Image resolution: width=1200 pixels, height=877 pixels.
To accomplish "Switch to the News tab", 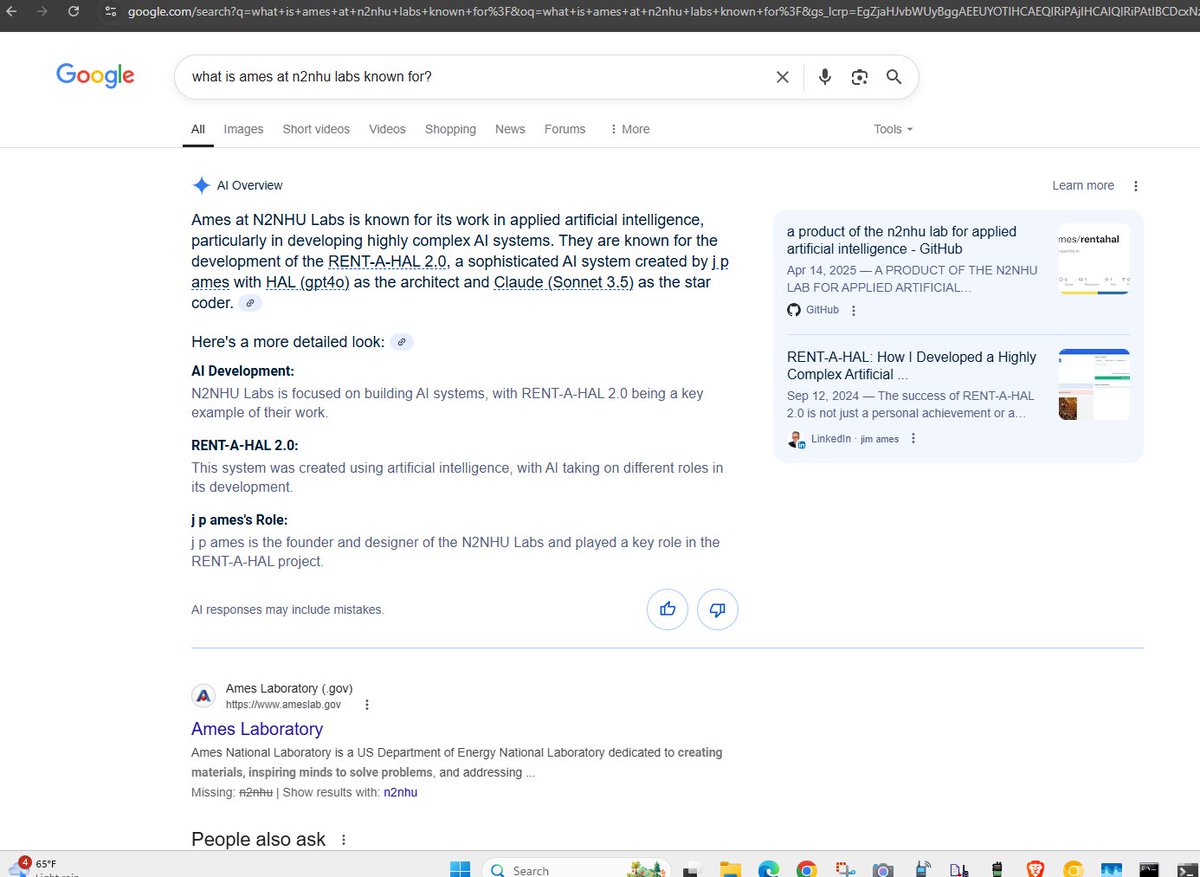I will click(x=510, y=129).
